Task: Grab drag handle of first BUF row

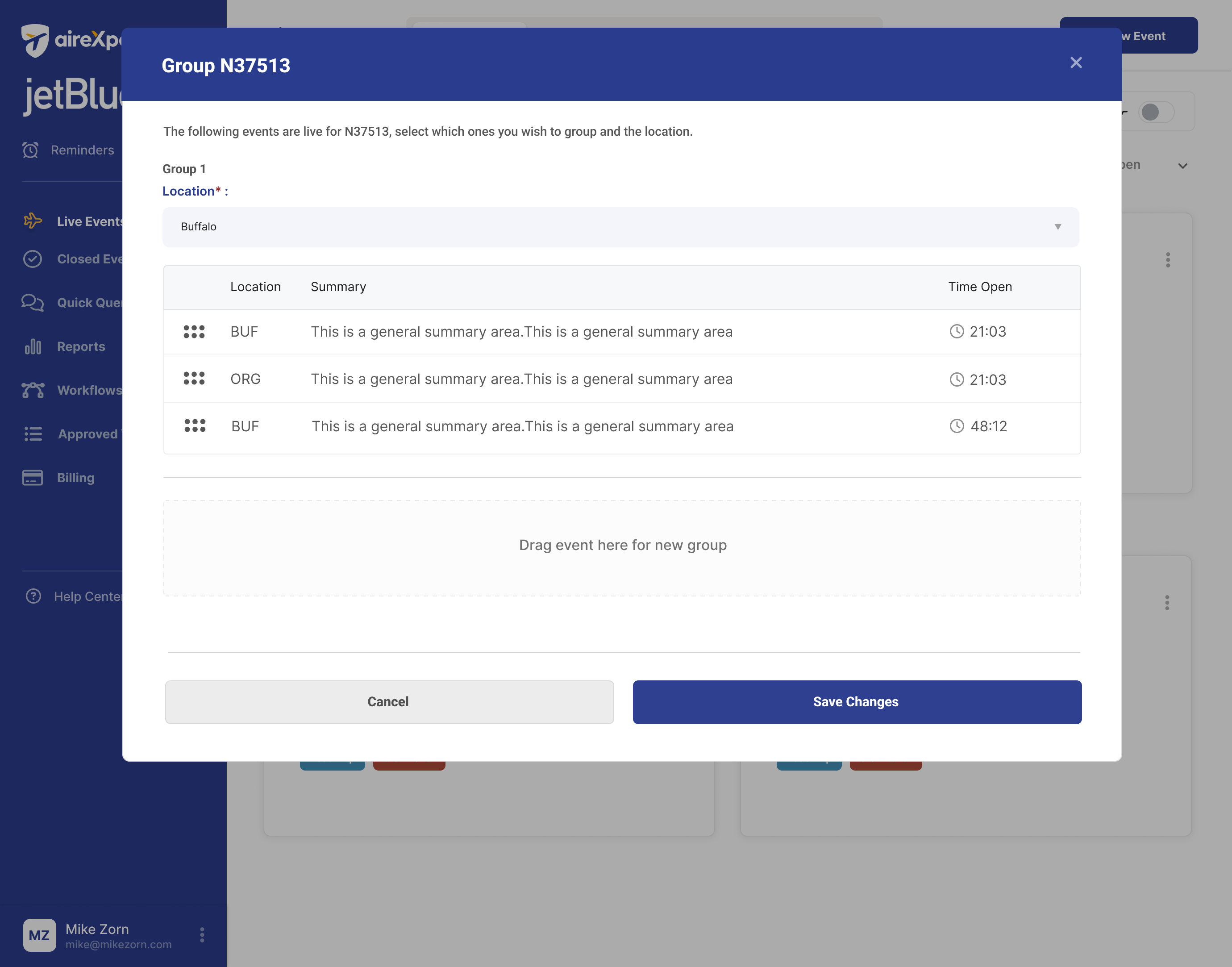Action: (194, 332)
